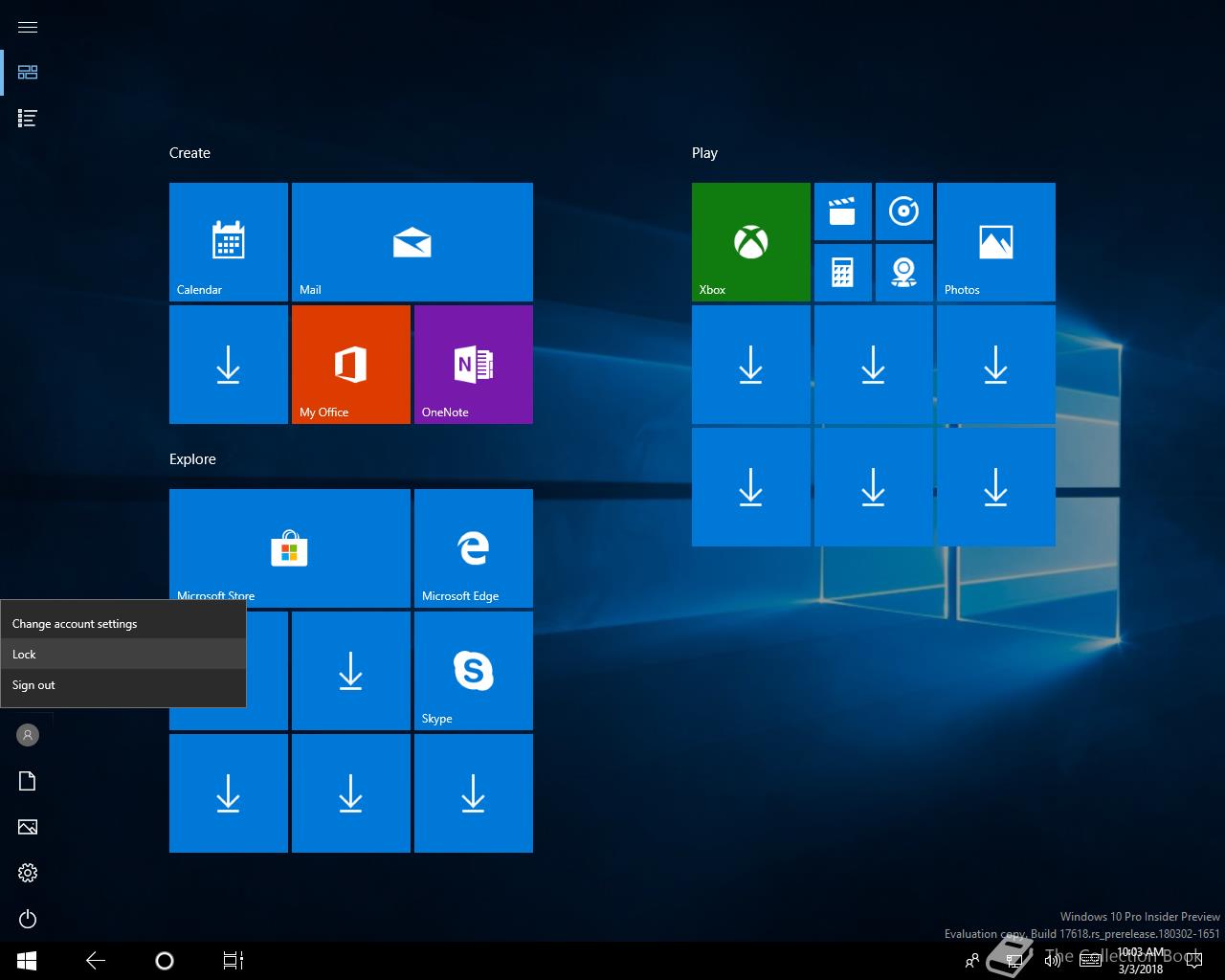The width and height of the screenshot is (1225, 980).
Task: Select Sign out in the account menu
Action: (123, 685)
